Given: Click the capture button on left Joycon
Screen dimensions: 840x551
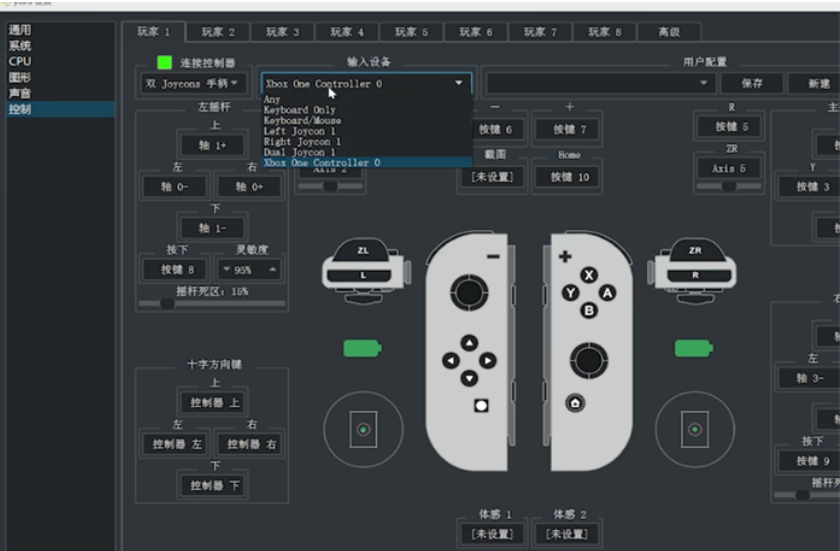Looking at the screenshot, I should coord(481,405).
